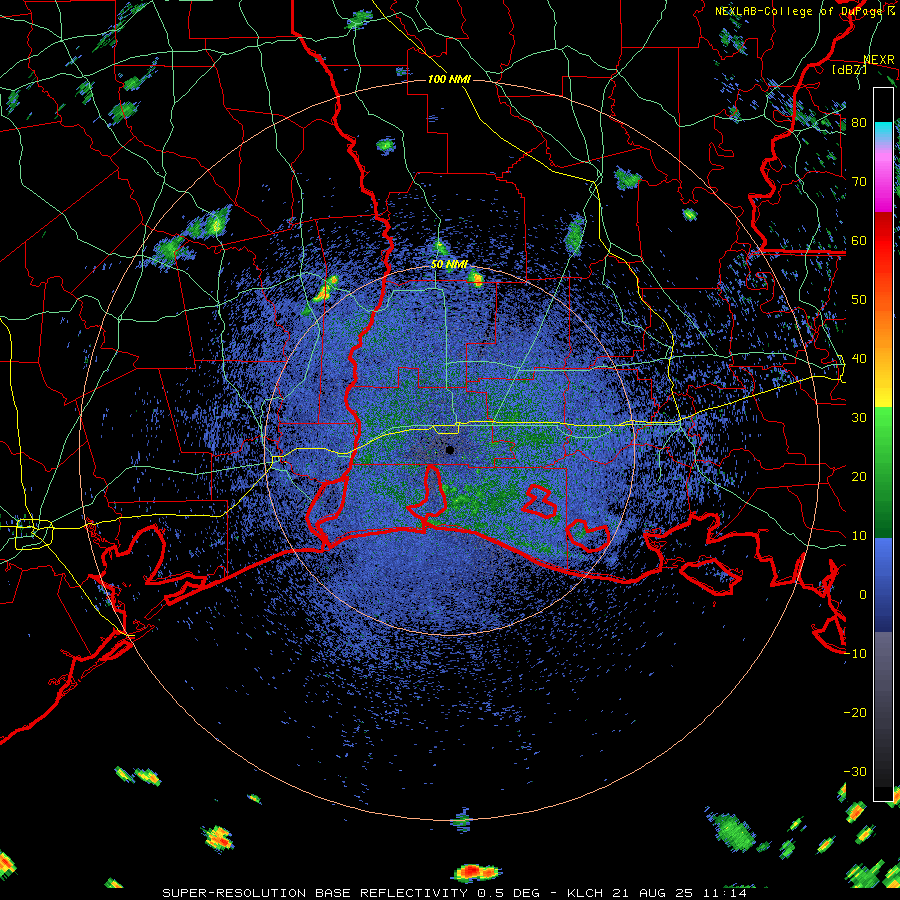Screen dimensions: 900x900
Task: Click the cyan segment of the color bar
Action: click(x=883, y=132)
